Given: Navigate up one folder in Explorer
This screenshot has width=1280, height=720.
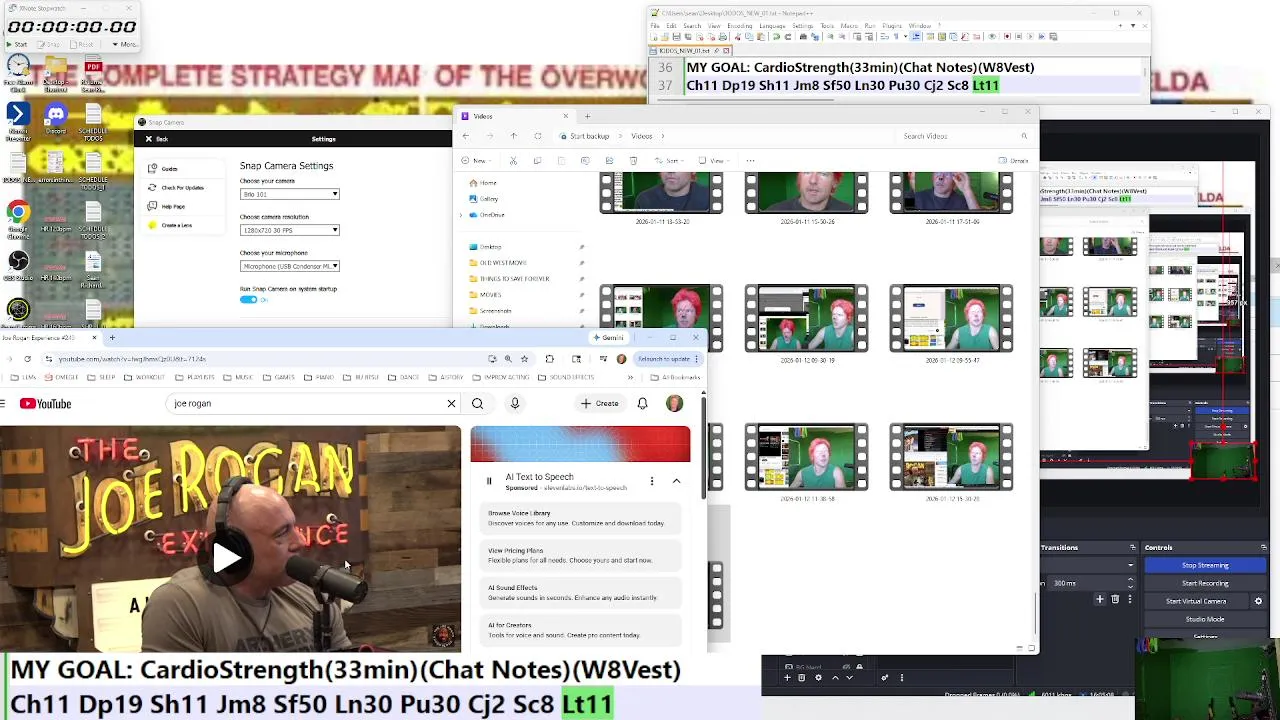Looking at the screenshot, I should (x=513, y=136).
